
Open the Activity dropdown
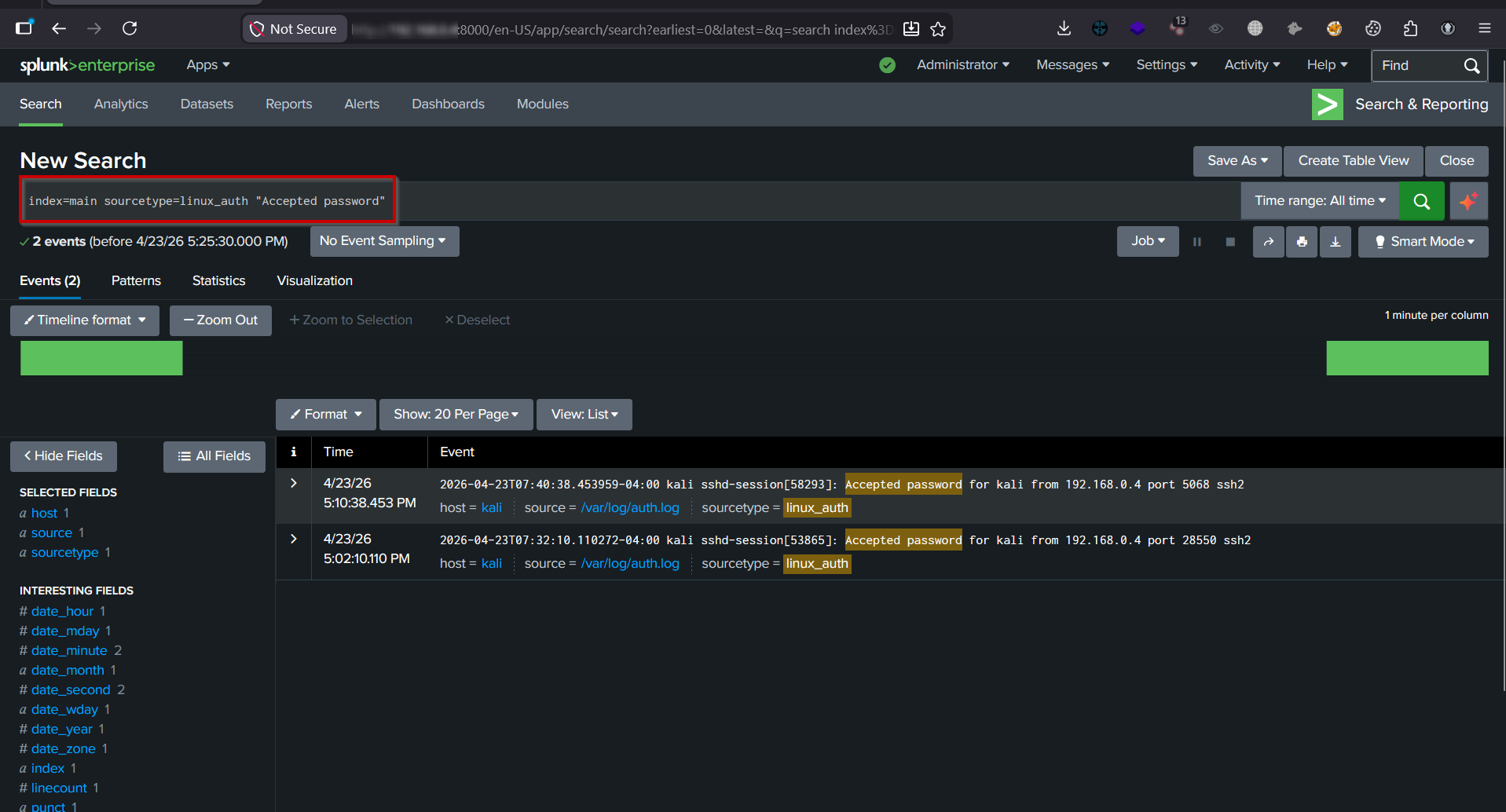pyautogui.click(x=1252, y=65)
